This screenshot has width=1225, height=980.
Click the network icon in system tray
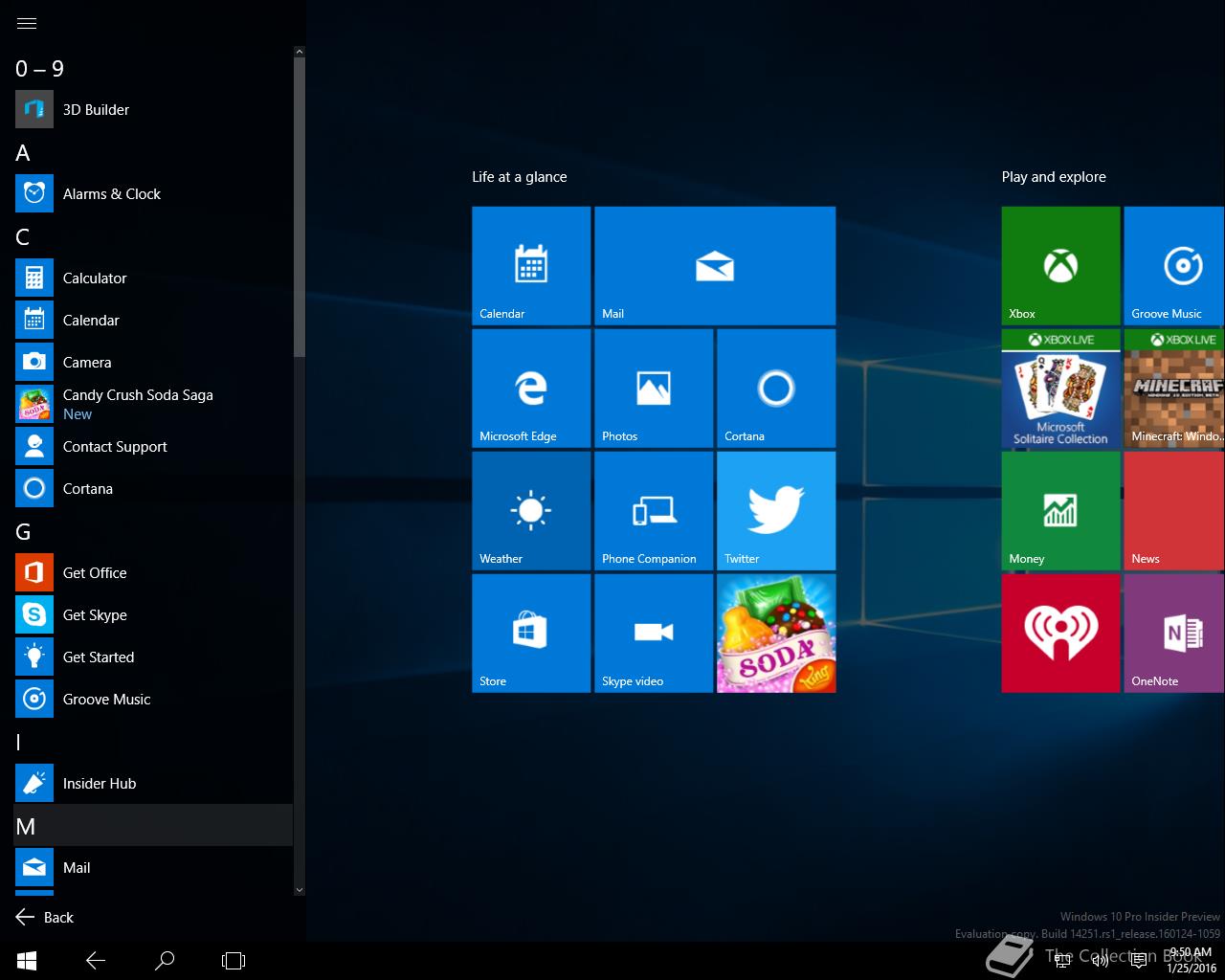(x=1062, y=960)
